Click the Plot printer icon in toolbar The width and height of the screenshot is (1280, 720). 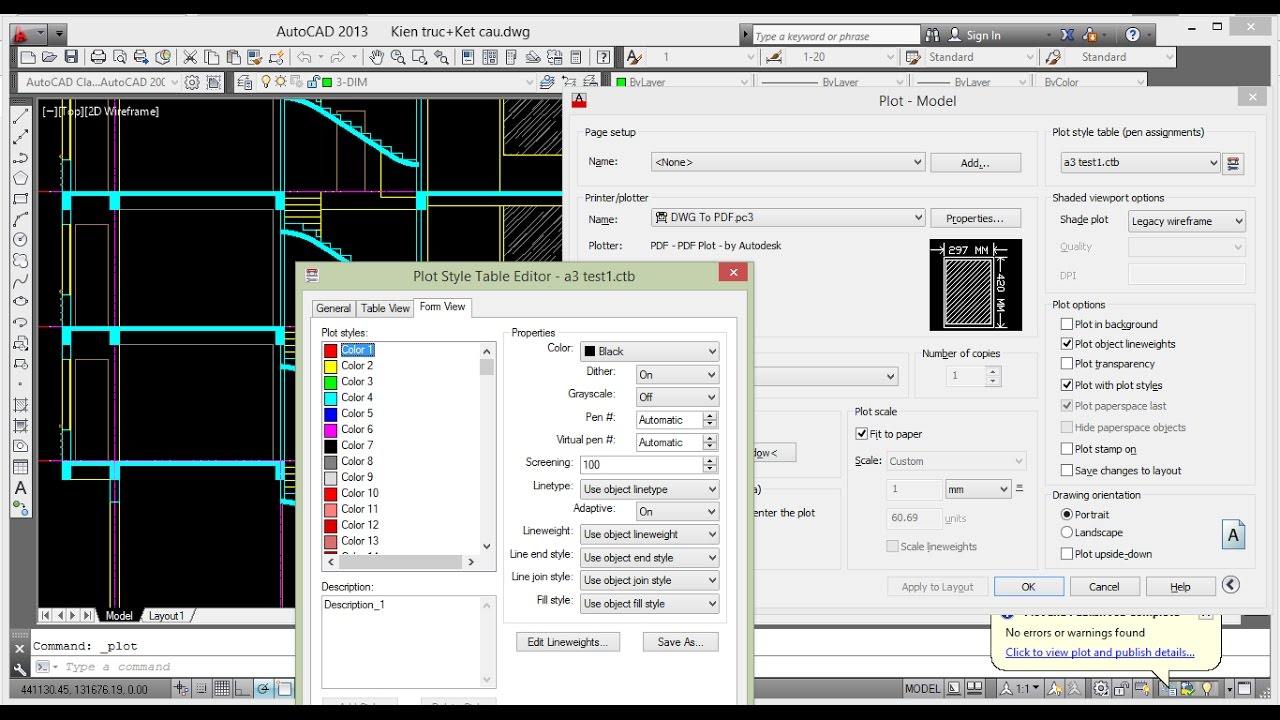point(98,58)
